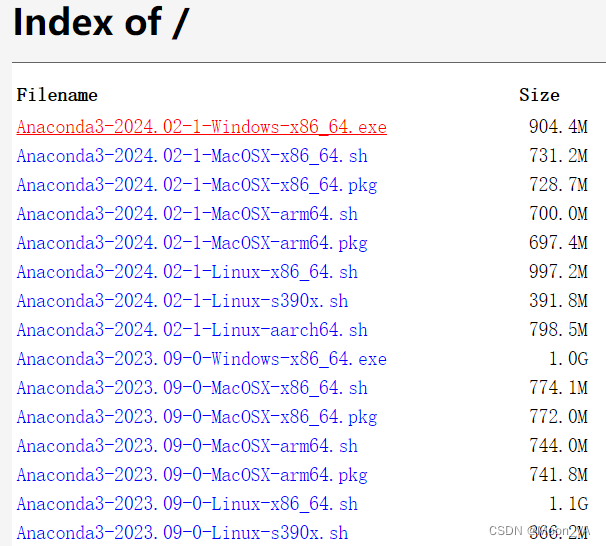606x546 pixels.
Task: Click Anaconda3-2023.09-0-MacOSX-x86_64.sh link
Action: [192, 388]
